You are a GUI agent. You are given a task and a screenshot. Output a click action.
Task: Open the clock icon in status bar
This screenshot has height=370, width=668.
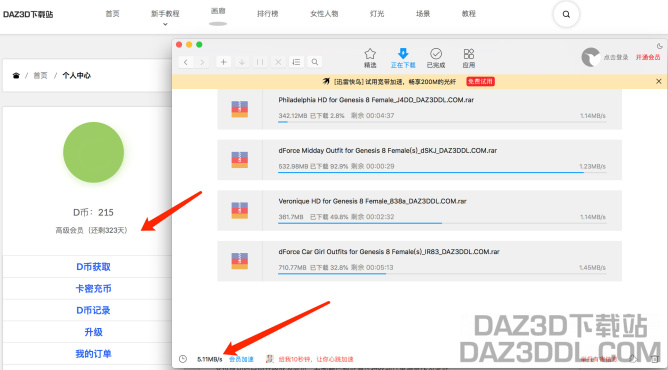(183, 359)
